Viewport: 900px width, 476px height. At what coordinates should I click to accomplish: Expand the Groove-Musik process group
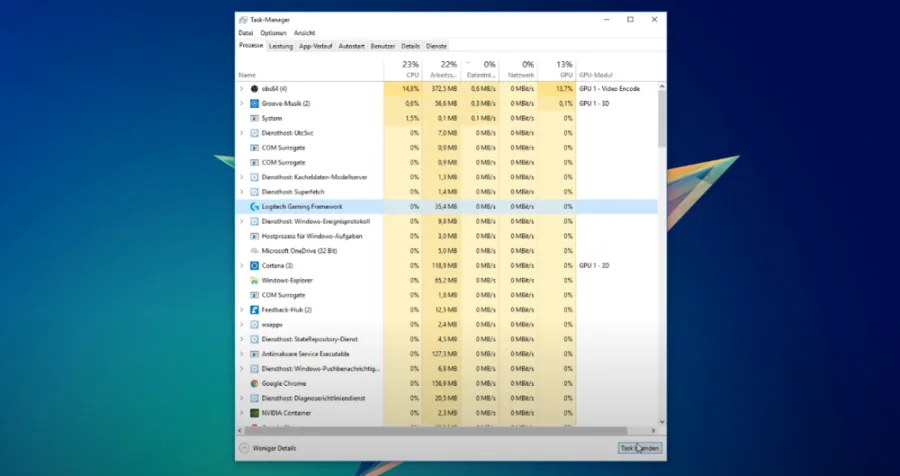(x=242, y=104)
